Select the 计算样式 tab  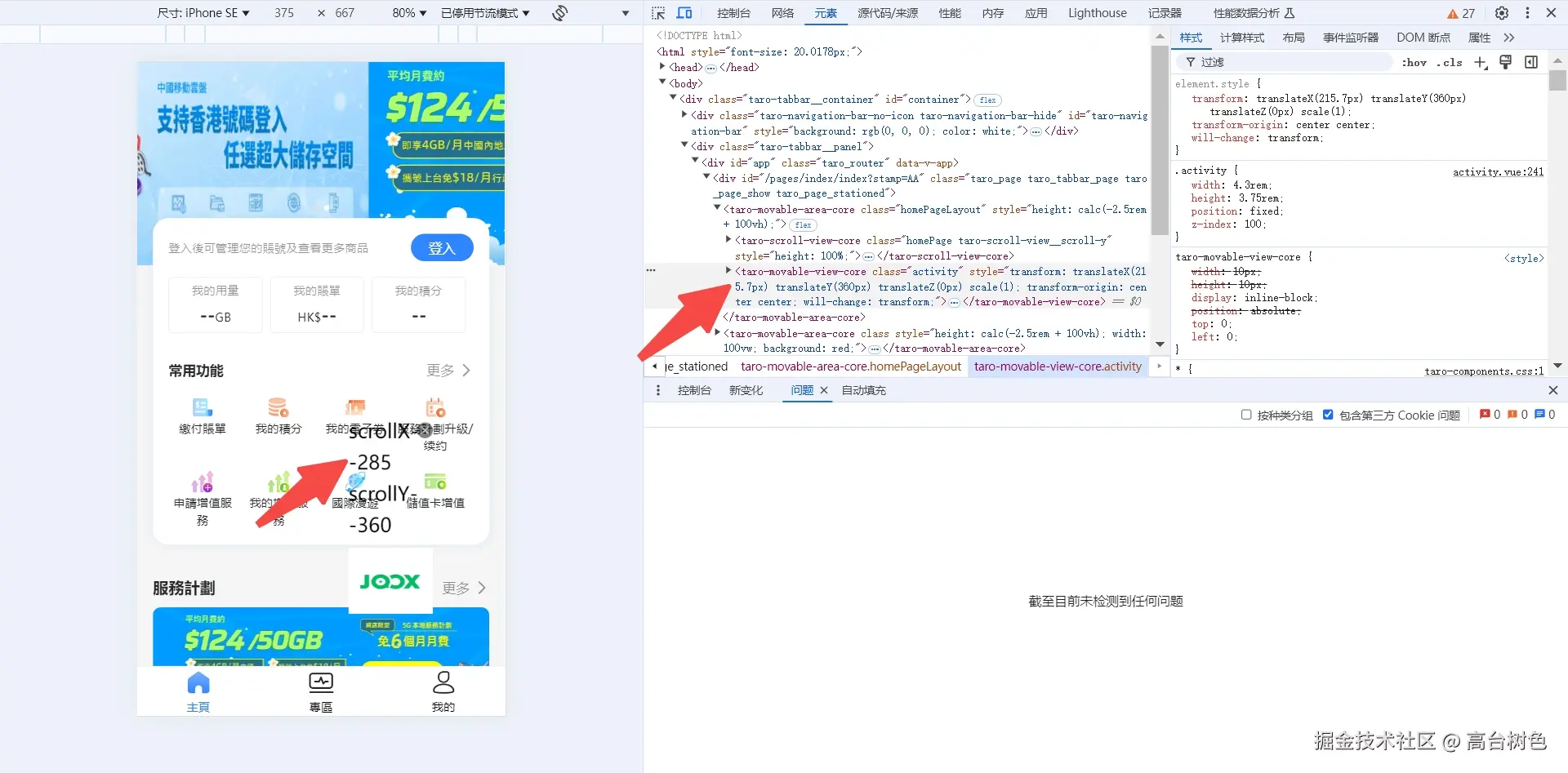point(1242,38)
